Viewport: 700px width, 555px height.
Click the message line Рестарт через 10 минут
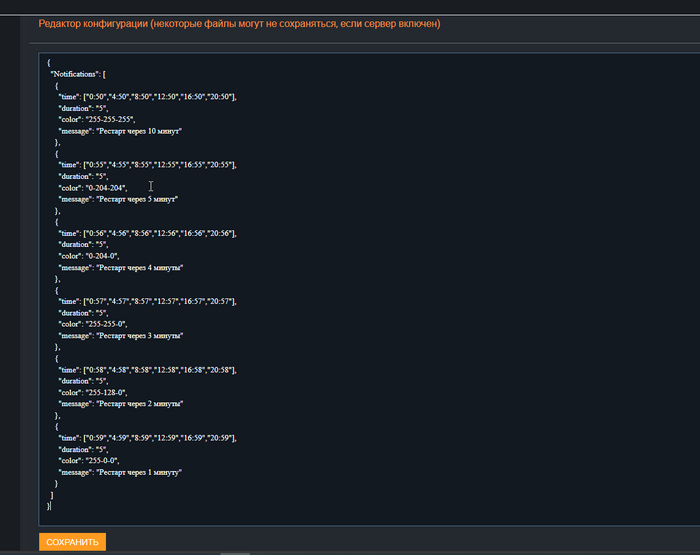click(x=138, y=131)
